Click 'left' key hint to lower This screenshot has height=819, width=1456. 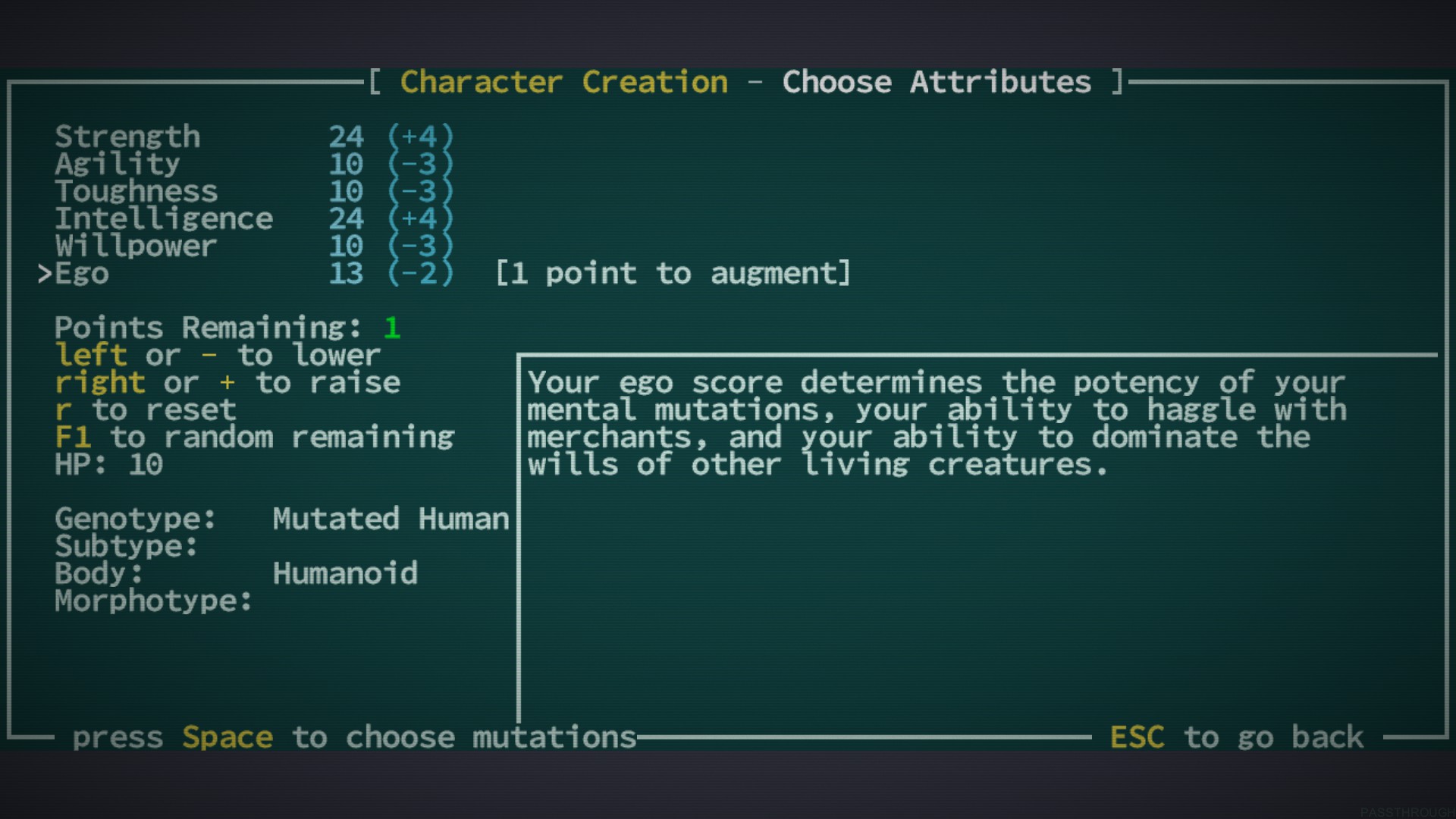(x=91, y=356)
